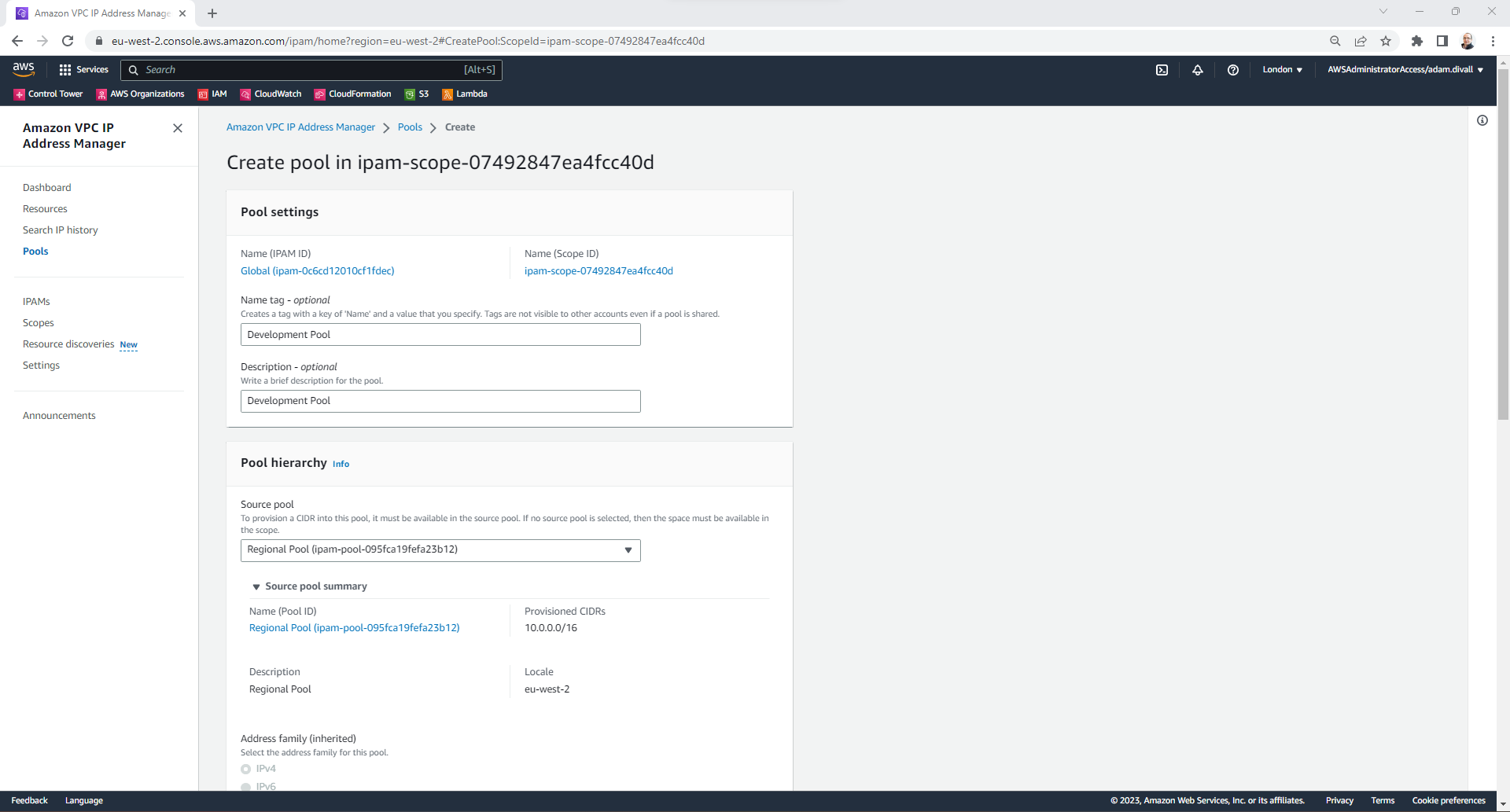Open the CloudShell terminal icon
Viewport: 1510px width, 812px height.
coord(1162,70)
